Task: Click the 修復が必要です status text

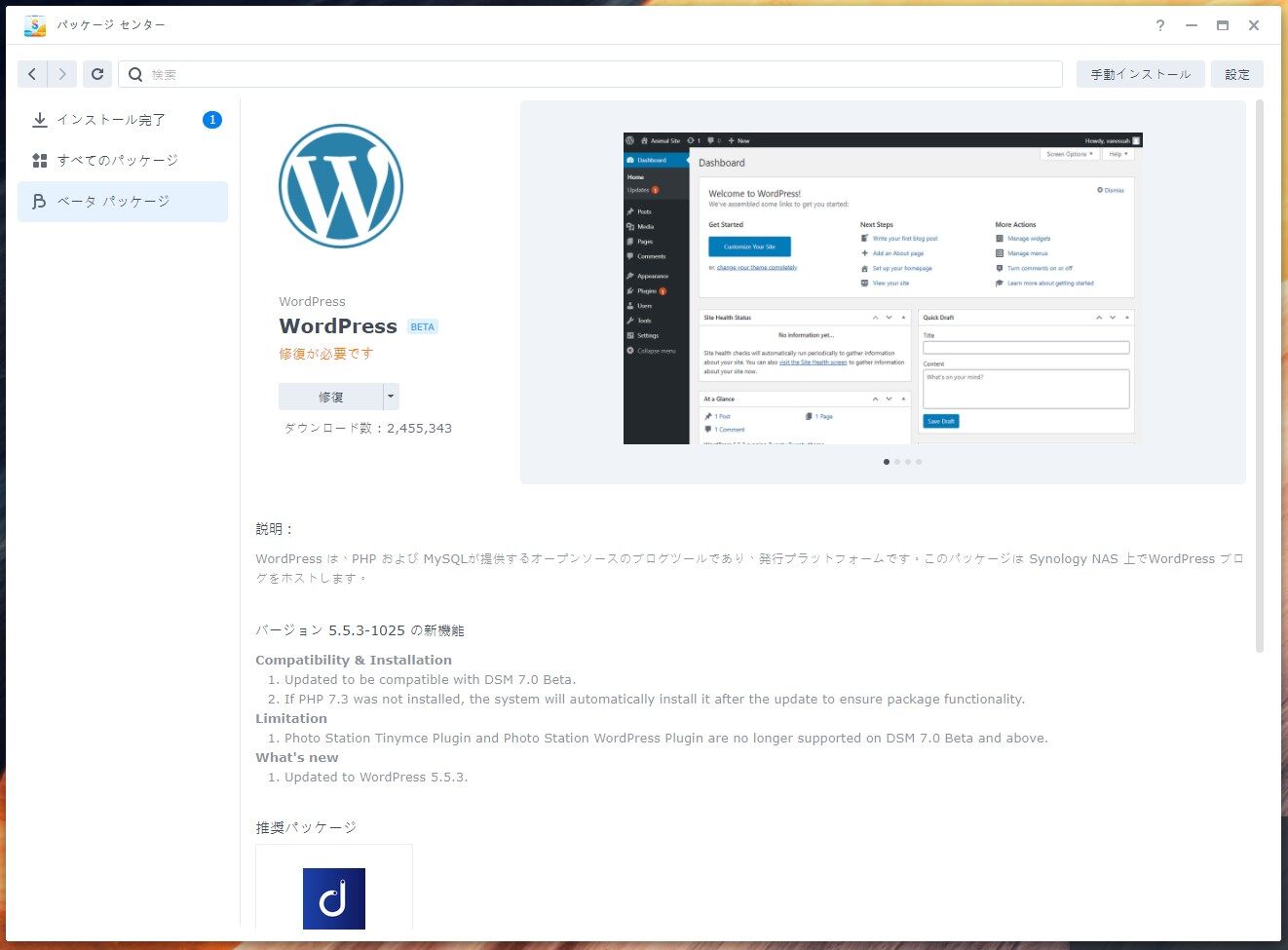Action: pos(326,354)
